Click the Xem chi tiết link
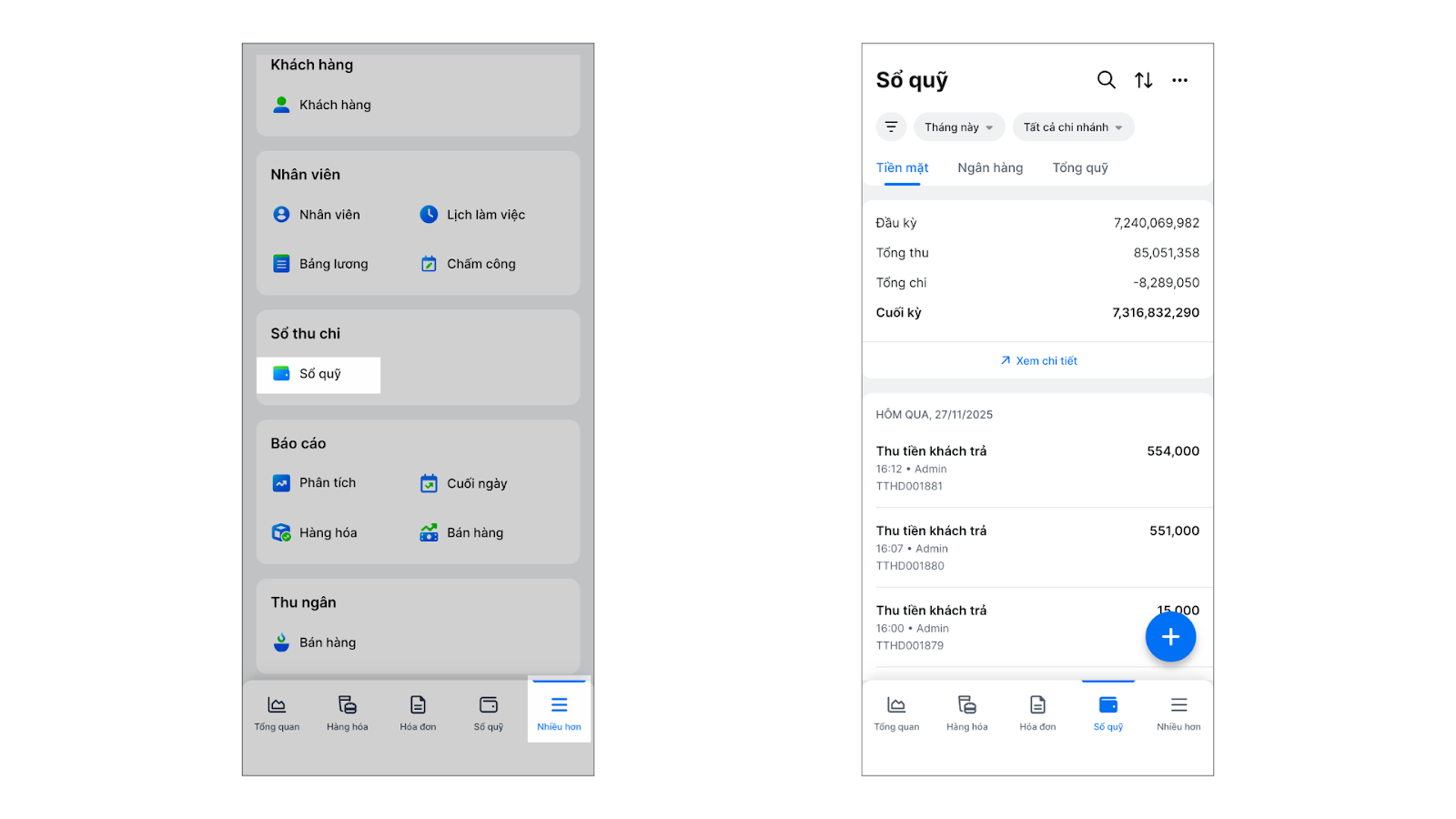 click(1038, 361)
